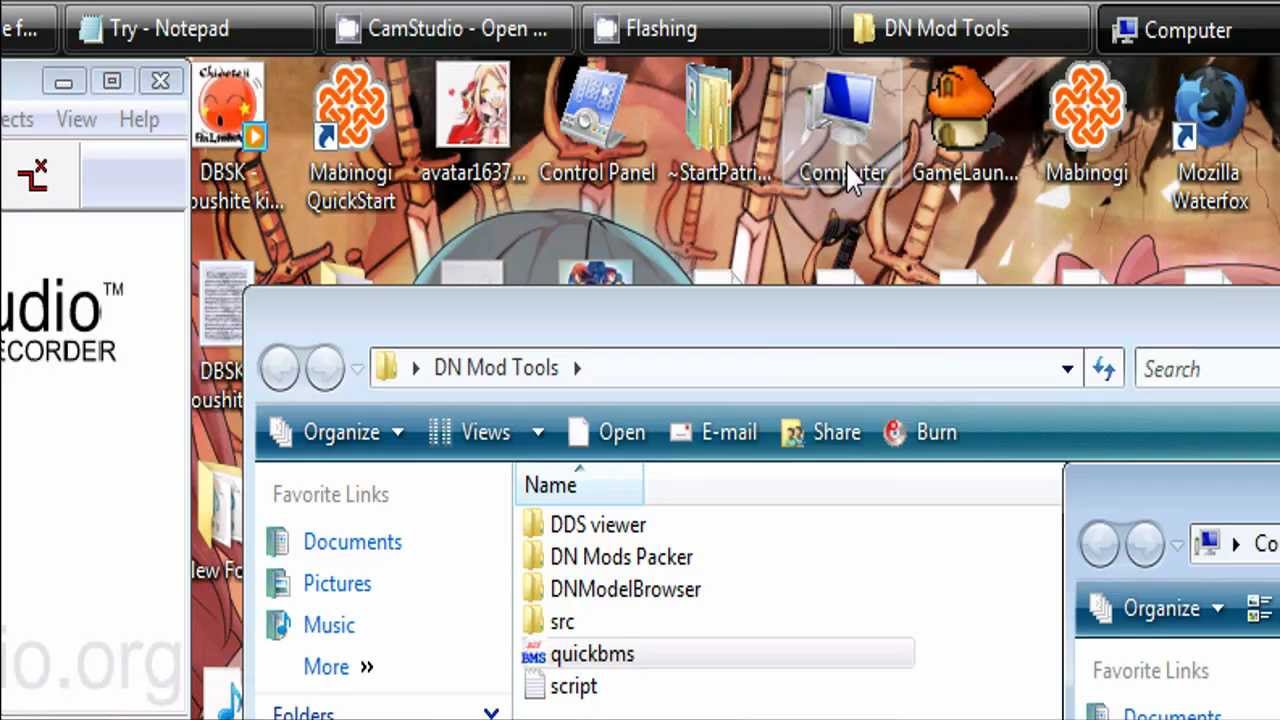Viewport: 1280px width, 720px height.
Task: Sort by the Name column header
Action: 580,485
